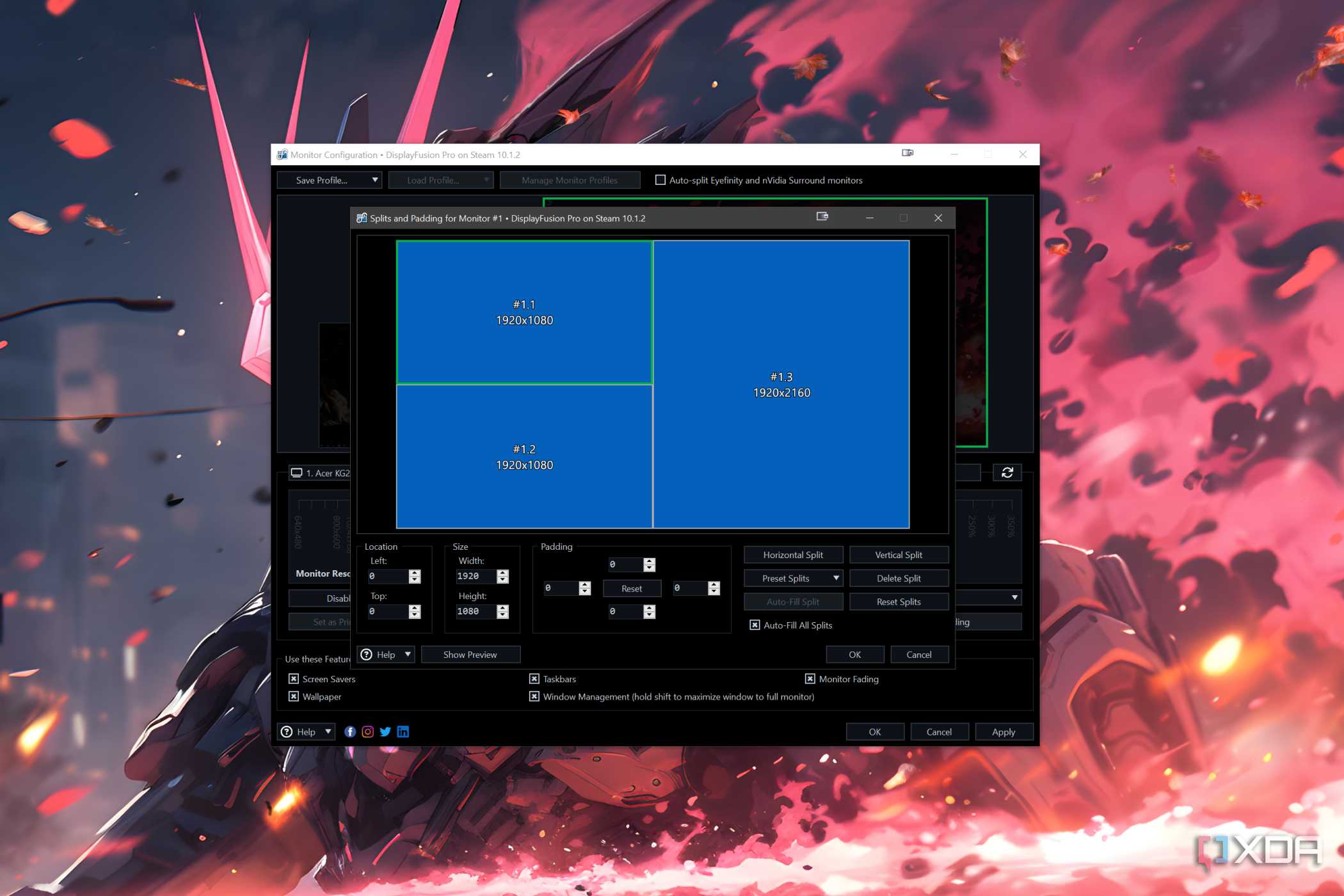
Task: Click the Top location input field
Action: pyautogui.click(x=388, y=611)
